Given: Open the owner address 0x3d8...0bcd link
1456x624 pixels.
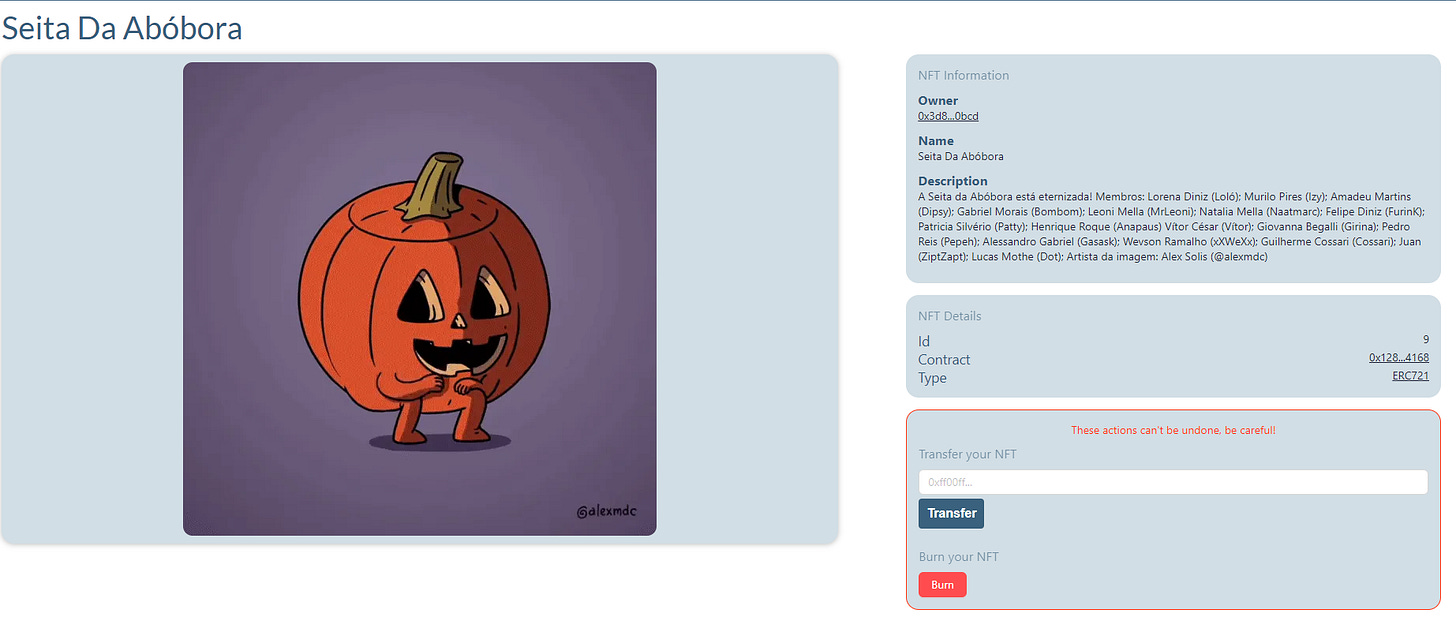Looking at the screenshot, I should pos(948,116).
